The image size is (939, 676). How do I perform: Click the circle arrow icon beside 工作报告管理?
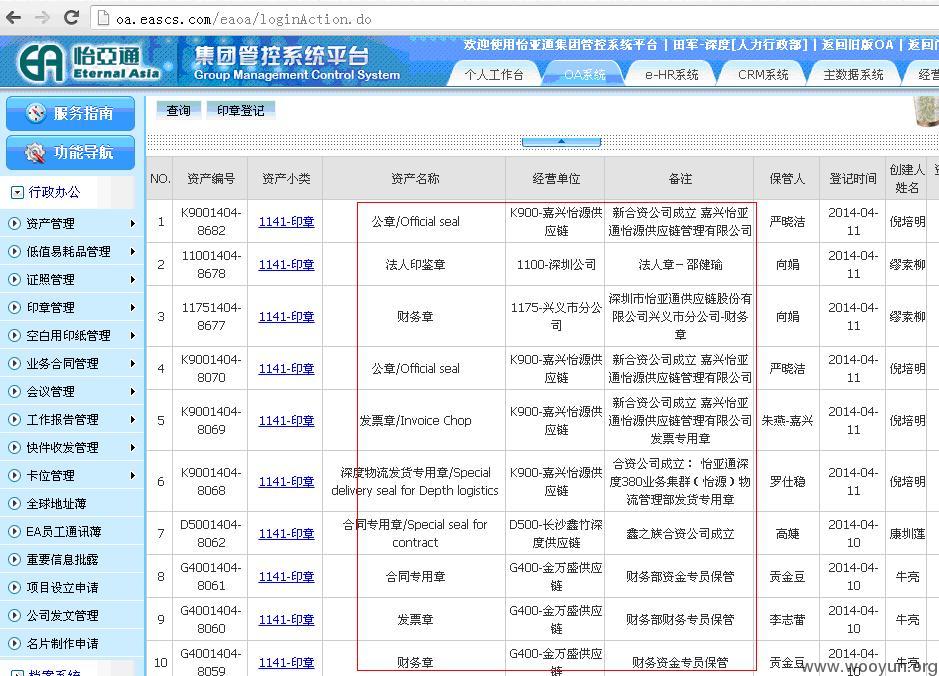(14, 420)
